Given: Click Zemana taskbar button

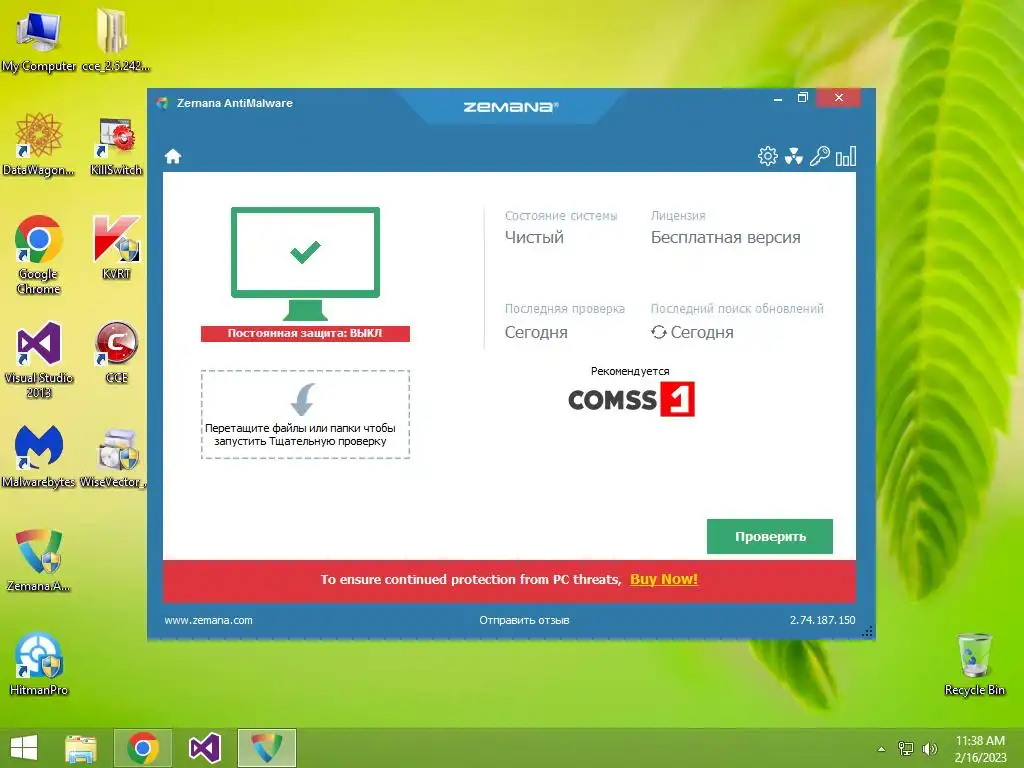Looking at the screenshot, I should tap(266, 748).
